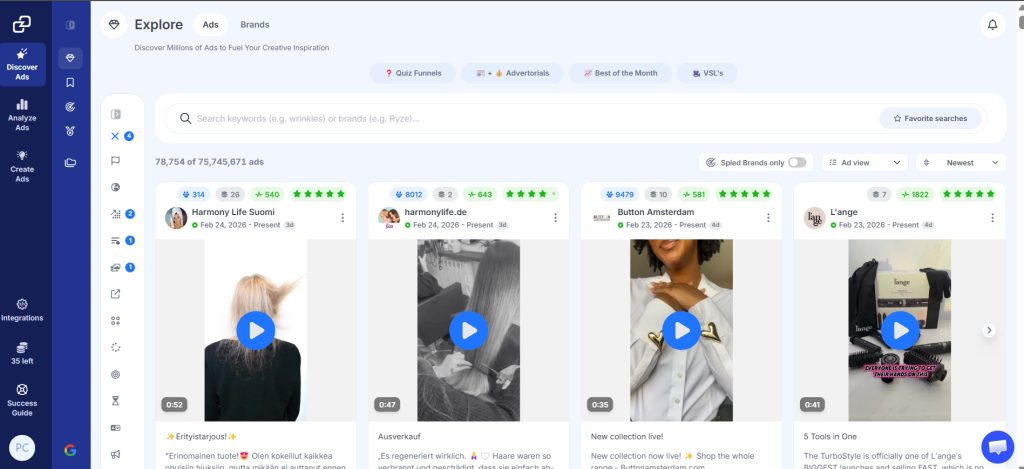The image size is (1024, 469).
Task: Open Favorite searches
Action: point(930,118)
